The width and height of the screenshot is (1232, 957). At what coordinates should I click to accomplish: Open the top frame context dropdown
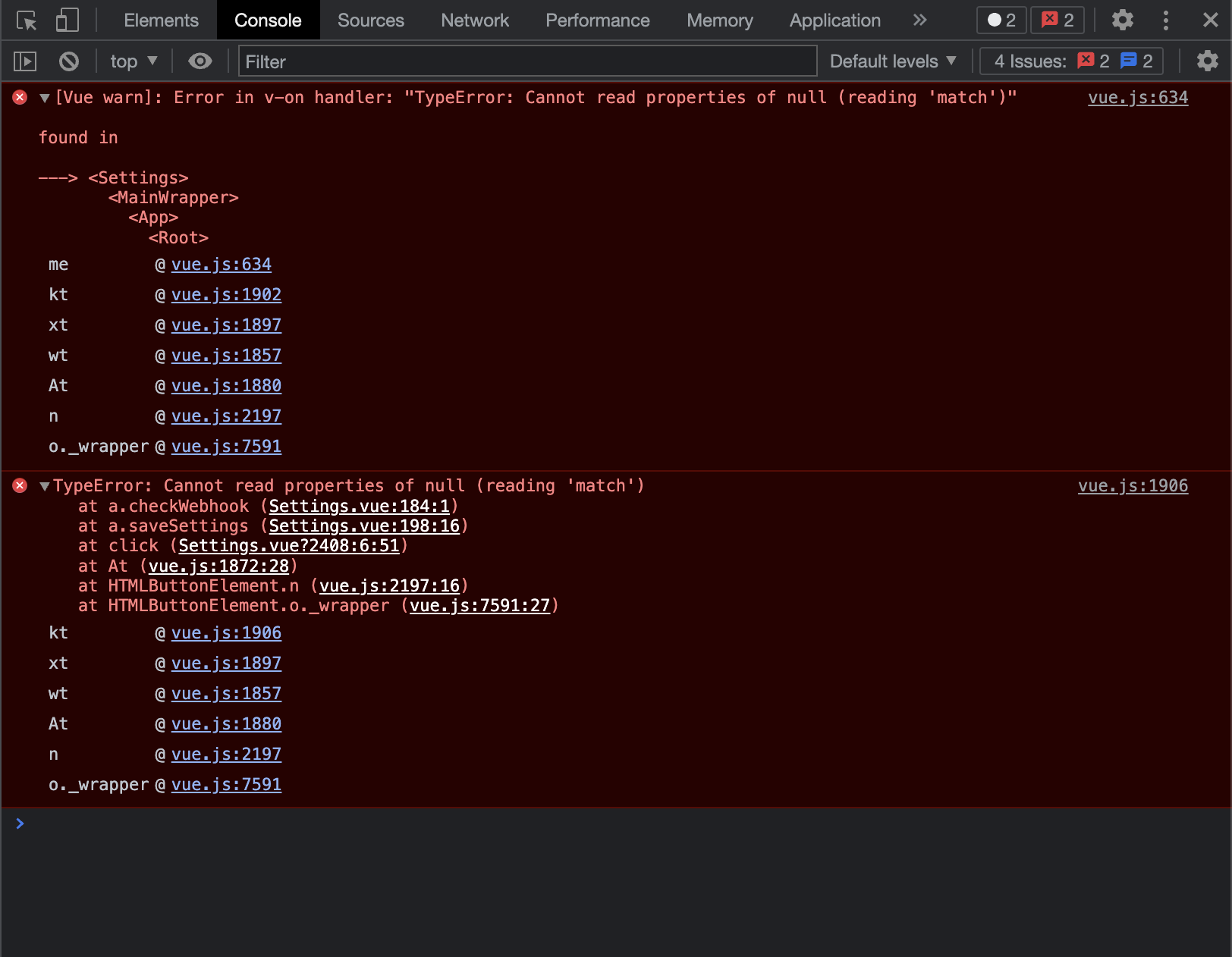[134, 61]
